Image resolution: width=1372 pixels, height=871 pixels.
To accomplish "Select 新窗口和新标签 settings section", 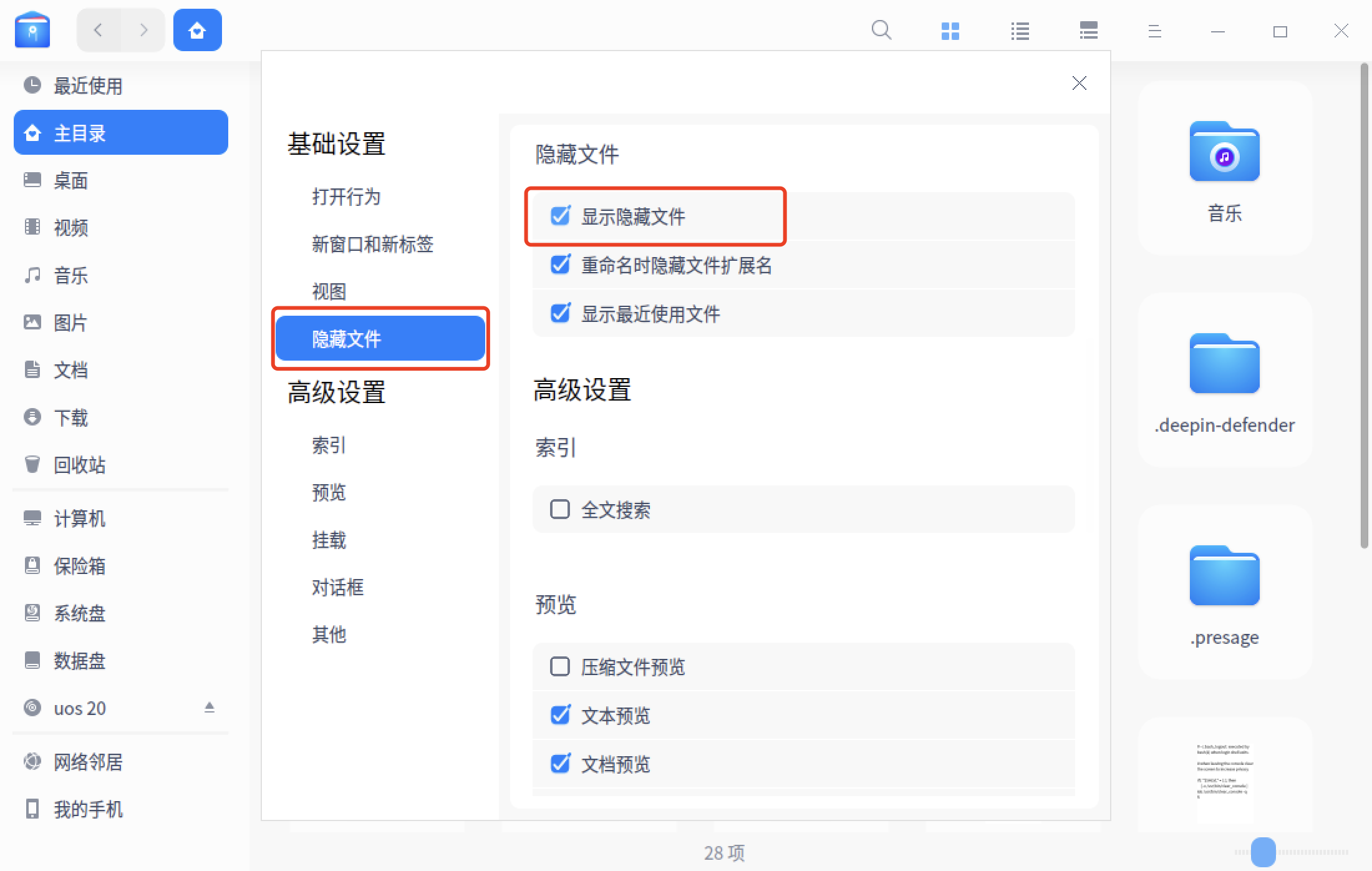I will coord(372,244).
